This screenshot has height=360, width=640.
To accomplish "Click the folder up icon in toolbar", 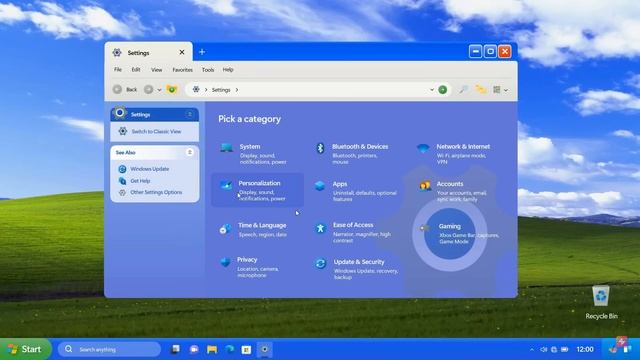I will pyautogui.click(x=172, y=89).
